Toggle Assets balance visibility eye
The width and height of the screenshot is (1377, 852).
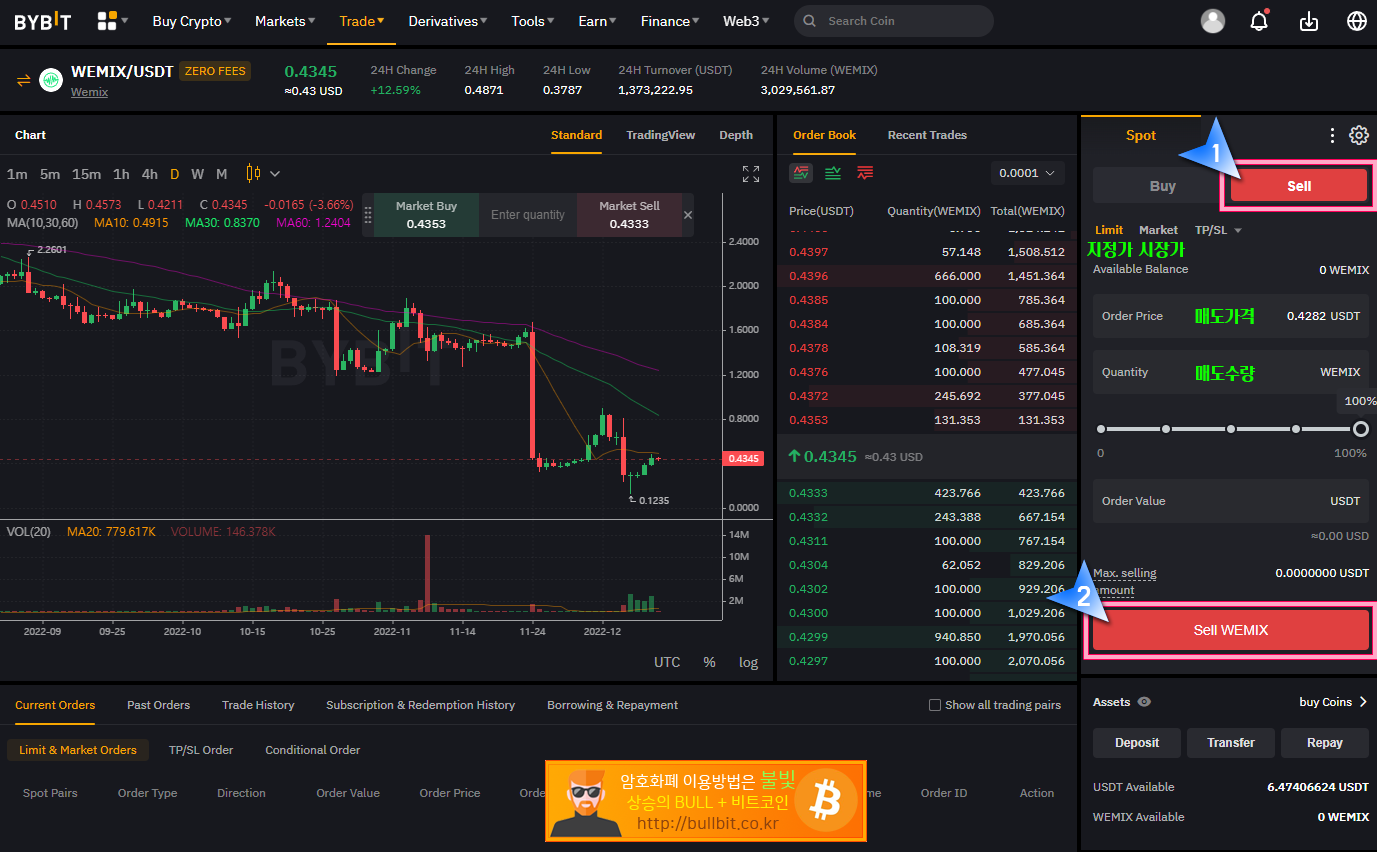[1144, 702]
